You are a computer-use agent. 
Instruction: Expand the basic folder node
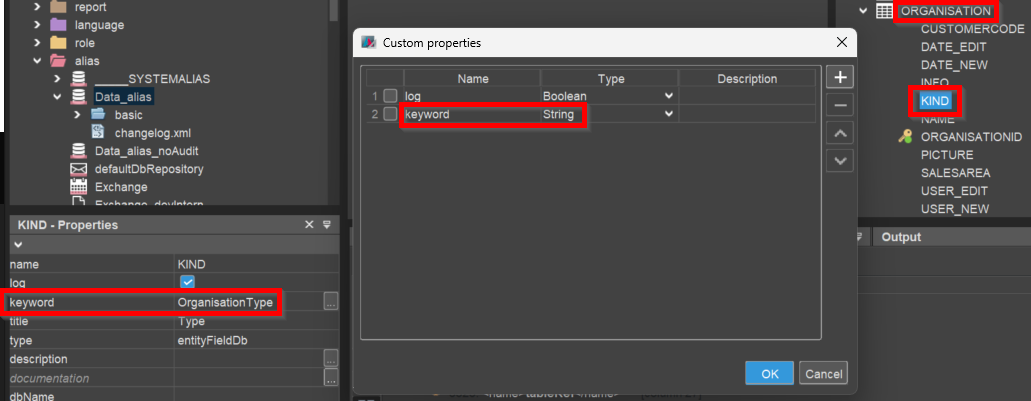(x=77, y=114)
